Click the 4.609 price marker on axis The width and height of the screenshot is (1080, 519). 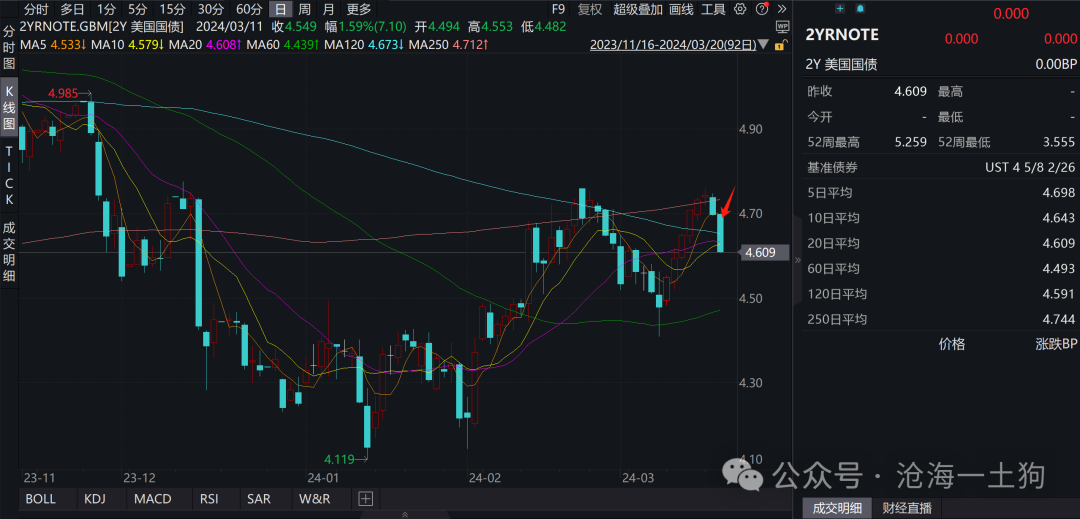762,253
